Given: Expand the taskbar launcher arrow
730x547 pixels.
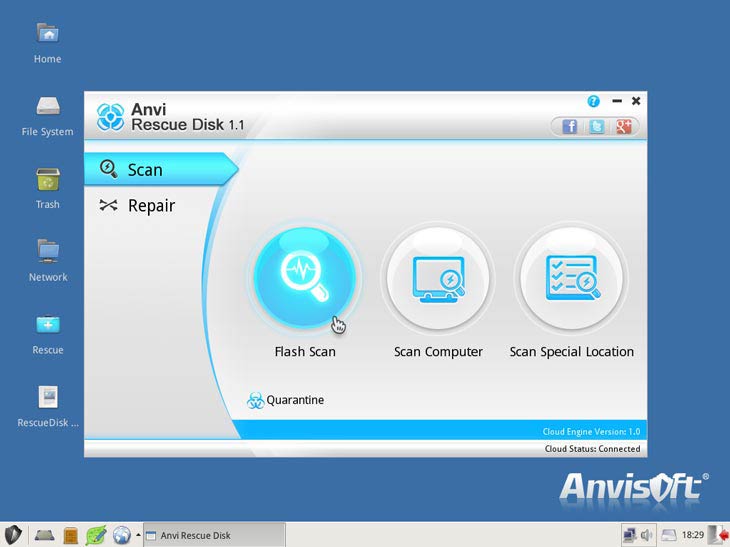Looking at the screenshot, I should point(138,535).
